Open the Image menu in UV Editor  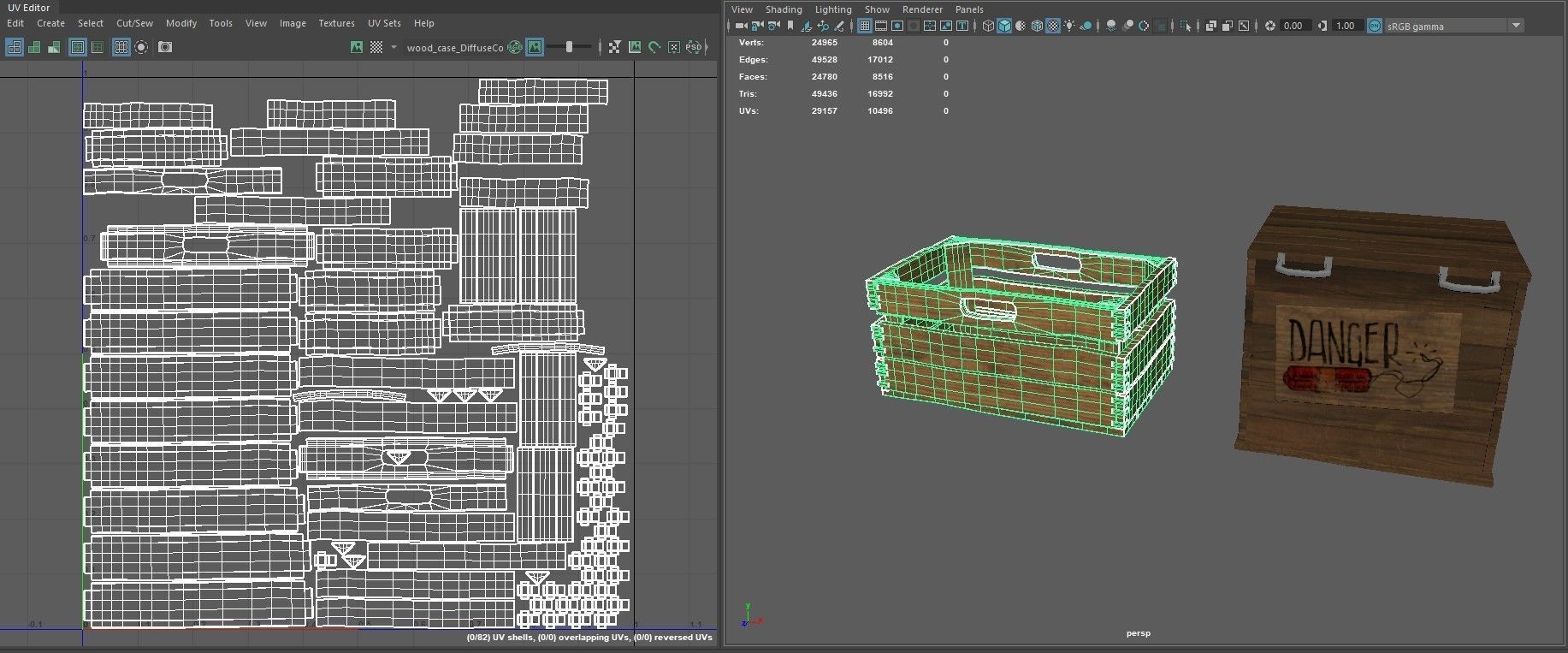click(293, 23)
